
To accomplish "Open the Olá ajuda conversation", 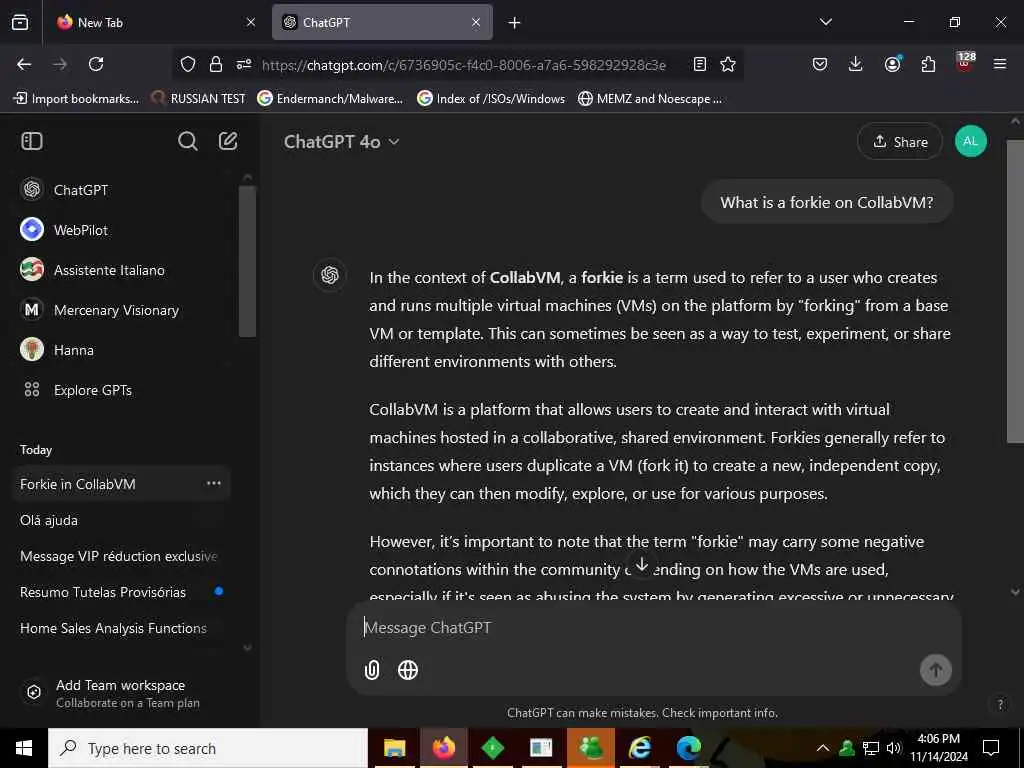I will click(121, 520).
